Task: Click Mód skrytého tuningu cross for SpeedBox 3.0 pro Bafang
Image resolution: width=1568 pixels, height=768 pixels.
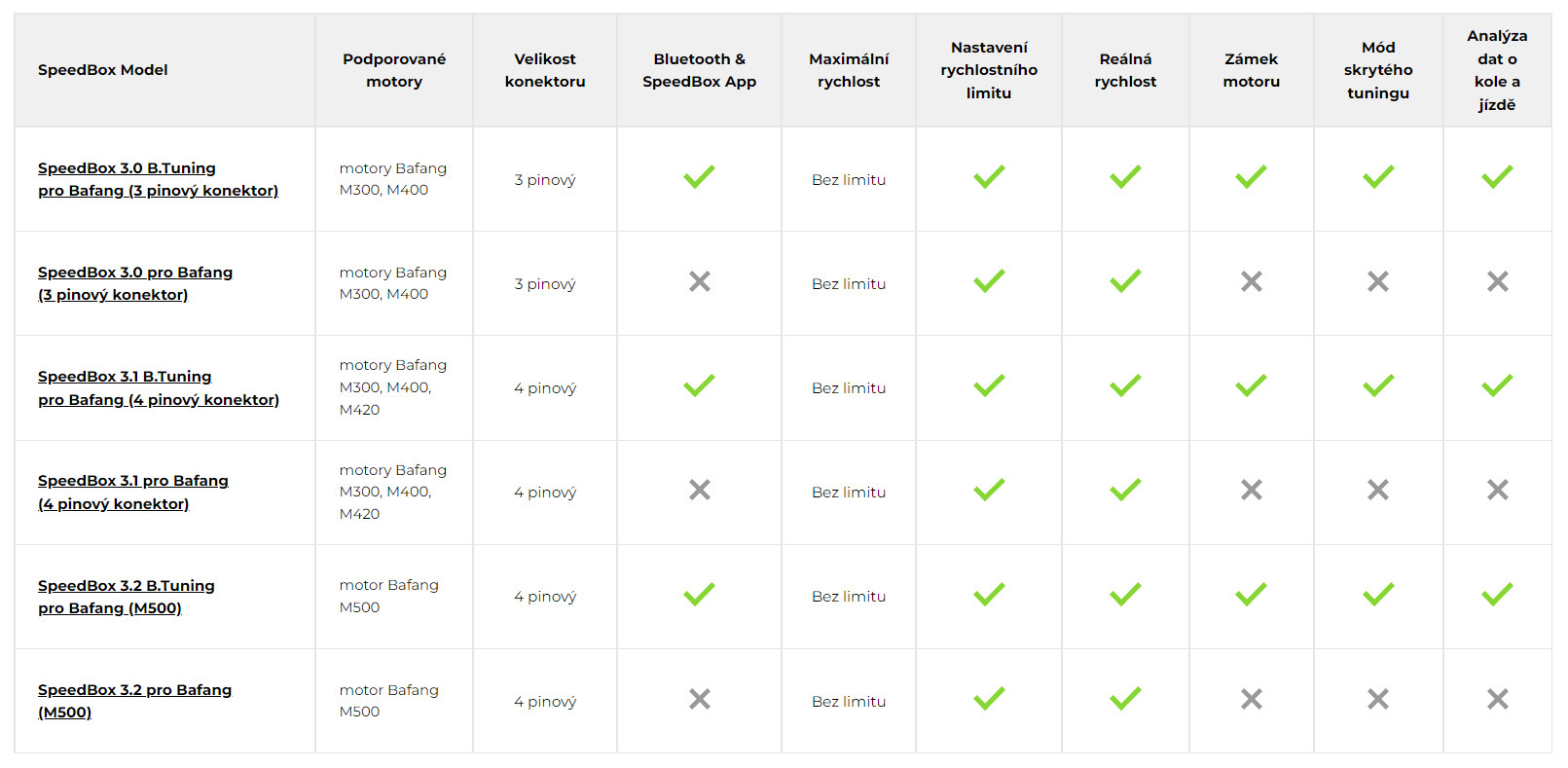Action: pos(1378,281)
